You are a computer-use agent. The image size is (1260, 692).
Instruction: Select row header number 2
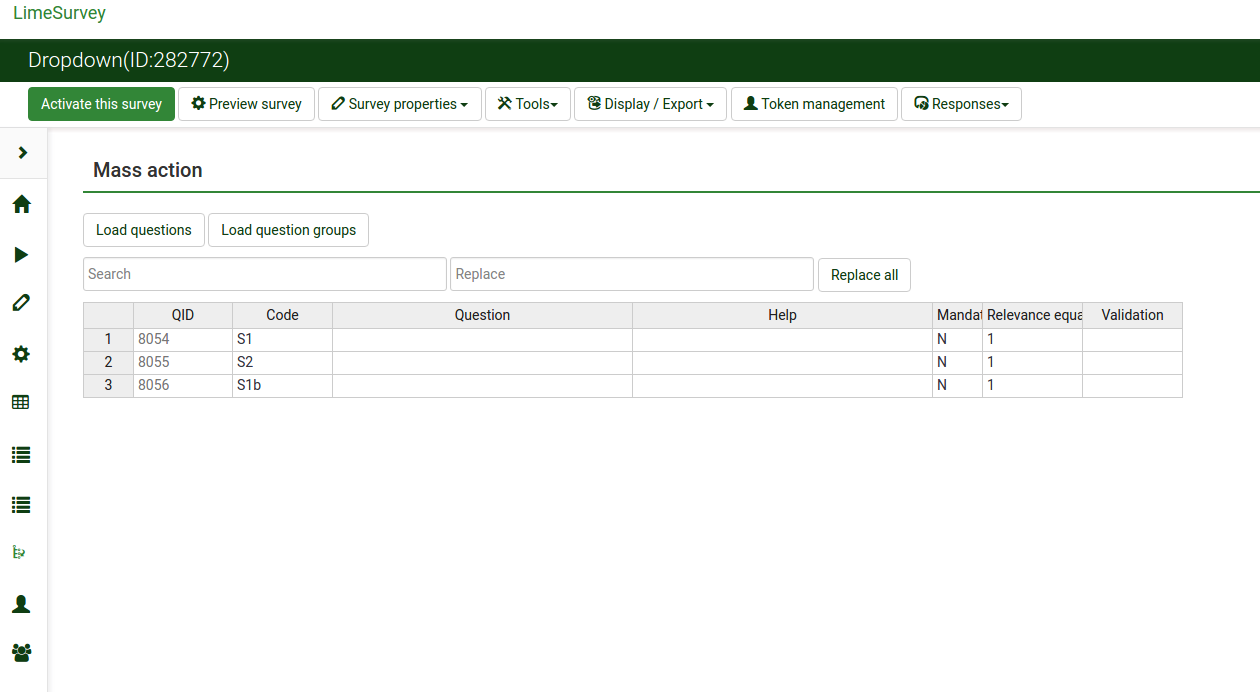pyautogui.click(x=108, y=363)
